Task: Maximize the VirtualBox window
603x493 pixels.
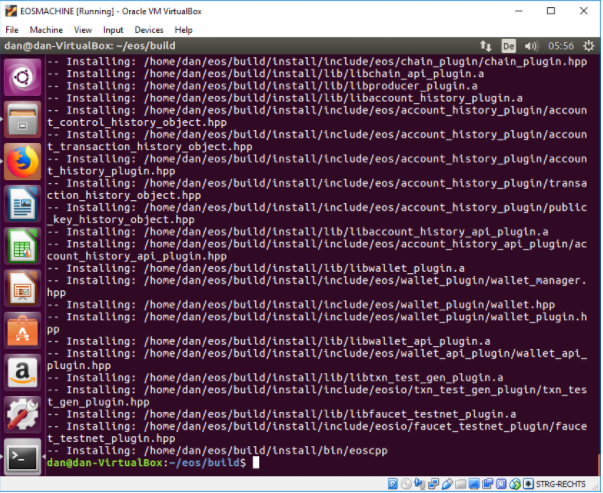Action: click(551, 11)
